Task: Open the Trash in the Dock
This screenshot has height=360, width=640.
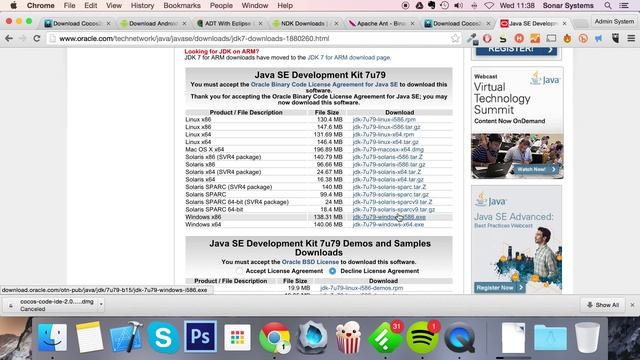Action: tap(587, 337)
